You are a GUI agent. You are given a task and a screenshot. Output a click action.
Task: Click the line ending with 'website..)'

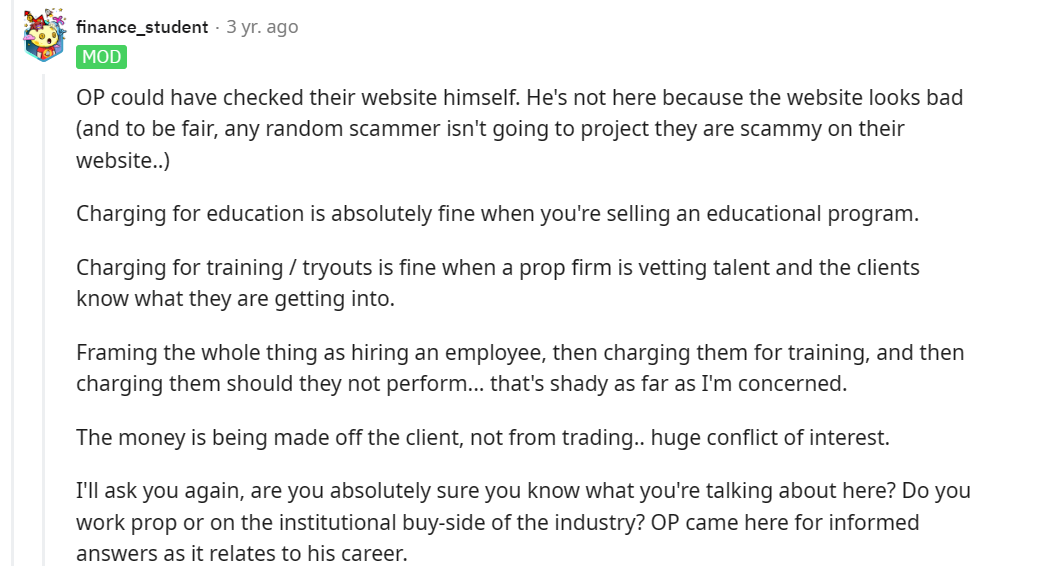click(x=123, y=161)
